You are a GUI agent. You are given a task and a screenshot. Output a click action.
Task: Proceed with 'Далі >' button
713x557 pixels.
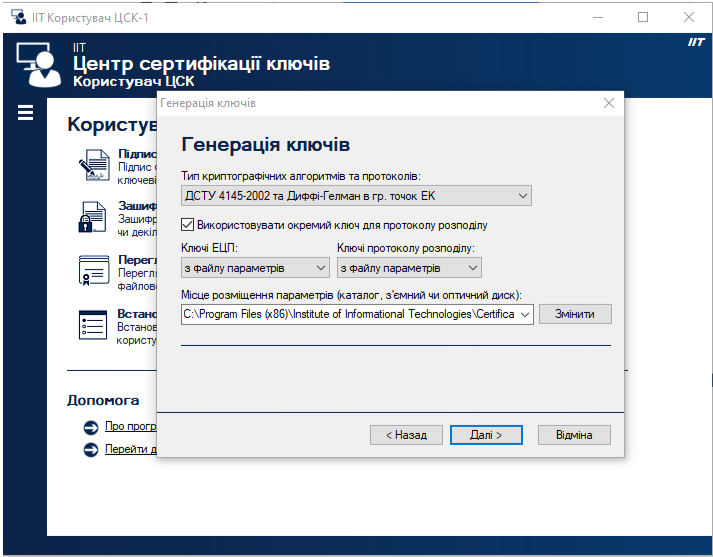pyautogui.click(x=486, y=435)
